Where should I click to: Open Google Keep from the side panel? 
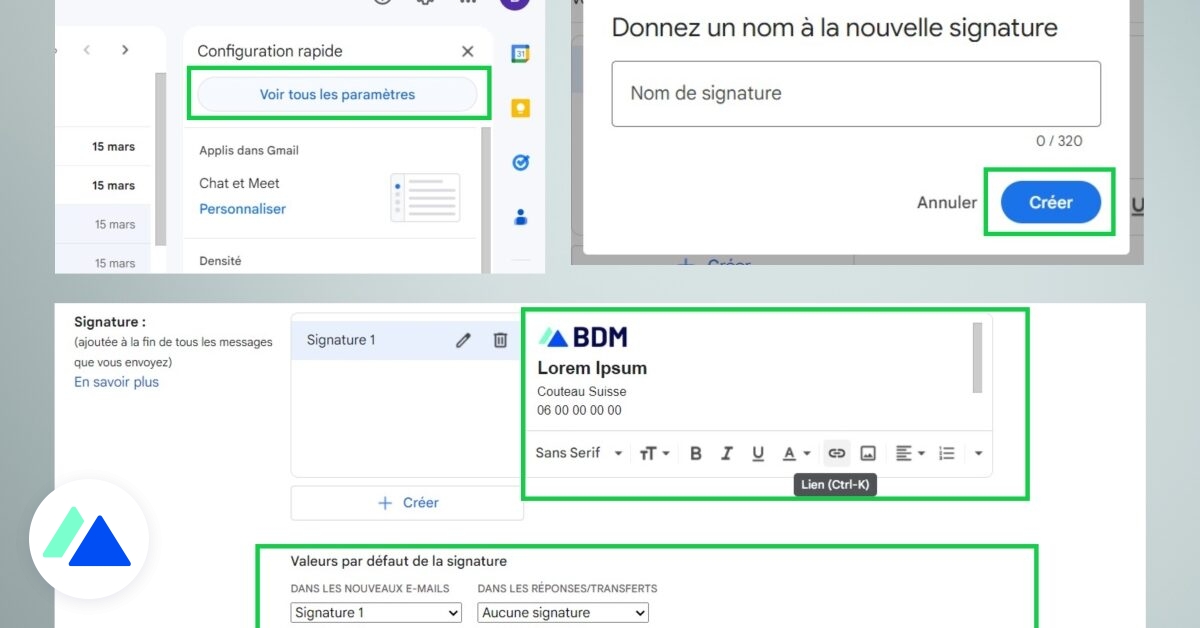pos(520,107)
